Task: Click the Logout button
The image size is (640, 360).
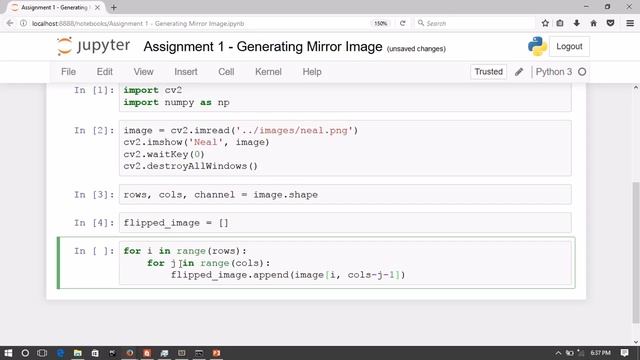Action: [x=569, y=47]
